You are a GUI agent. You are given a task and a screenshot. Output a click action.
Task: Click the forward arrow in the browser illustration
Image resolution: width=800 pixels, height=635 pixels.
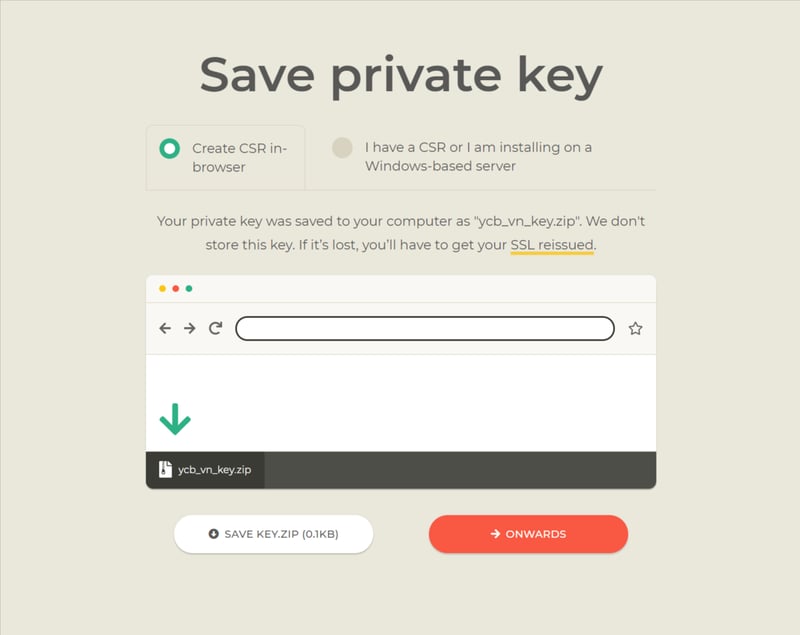(190, 328)
